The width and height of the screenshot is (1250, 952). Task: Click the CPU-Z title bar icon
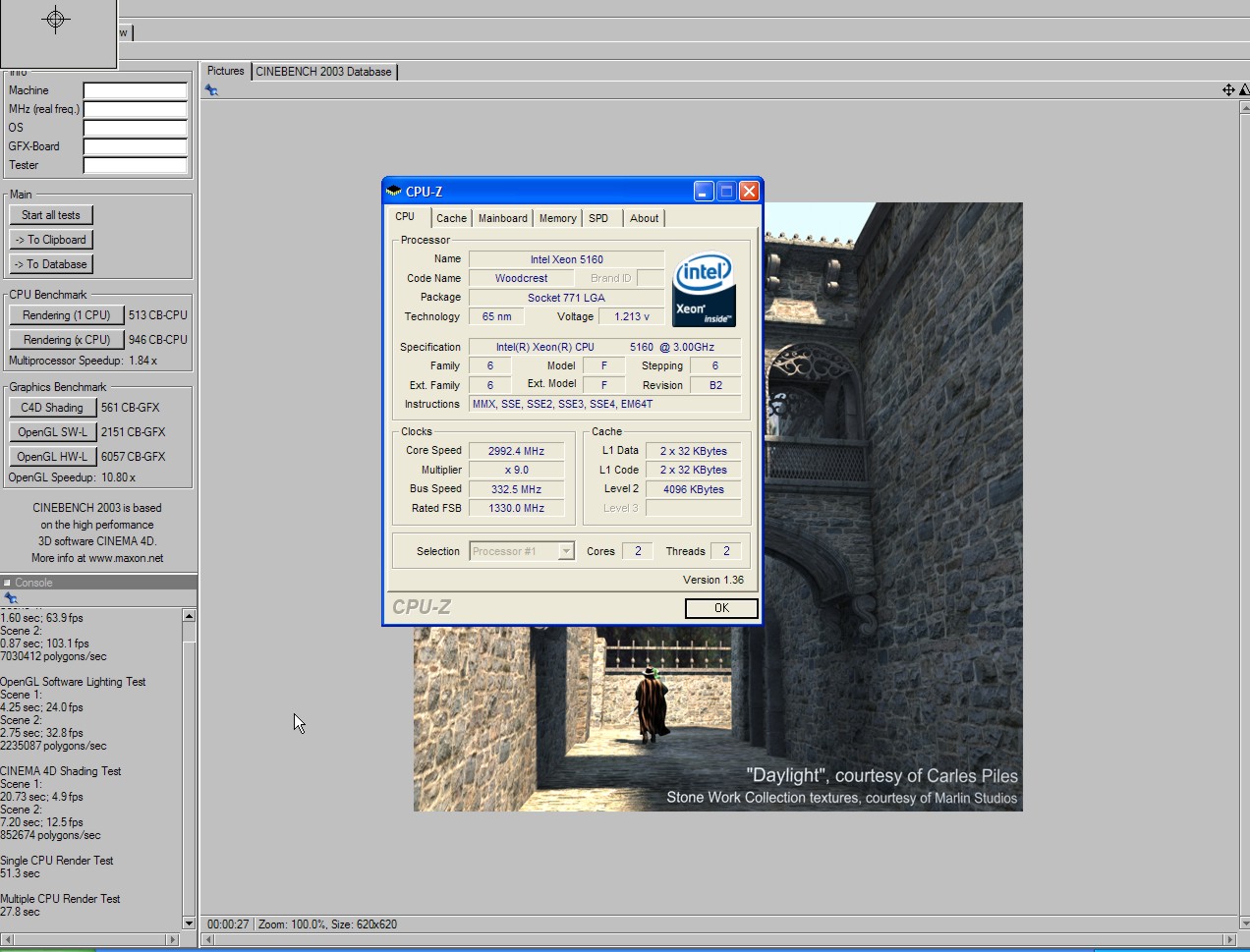394,192
